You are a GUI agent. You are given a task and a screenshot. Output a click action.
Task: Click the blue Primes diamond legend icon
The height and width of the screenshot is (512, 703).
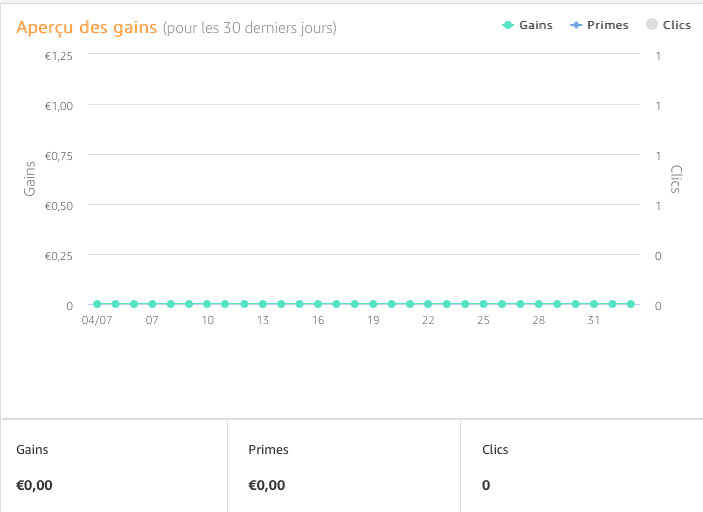576,25
